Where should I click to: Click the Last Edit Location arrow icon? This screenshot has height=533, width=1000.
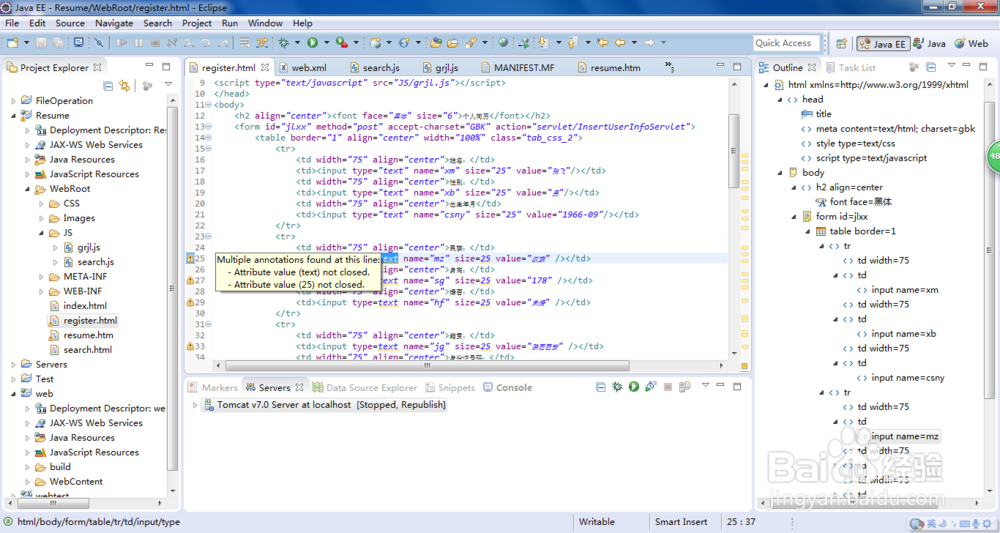click(x=603, y=43)
